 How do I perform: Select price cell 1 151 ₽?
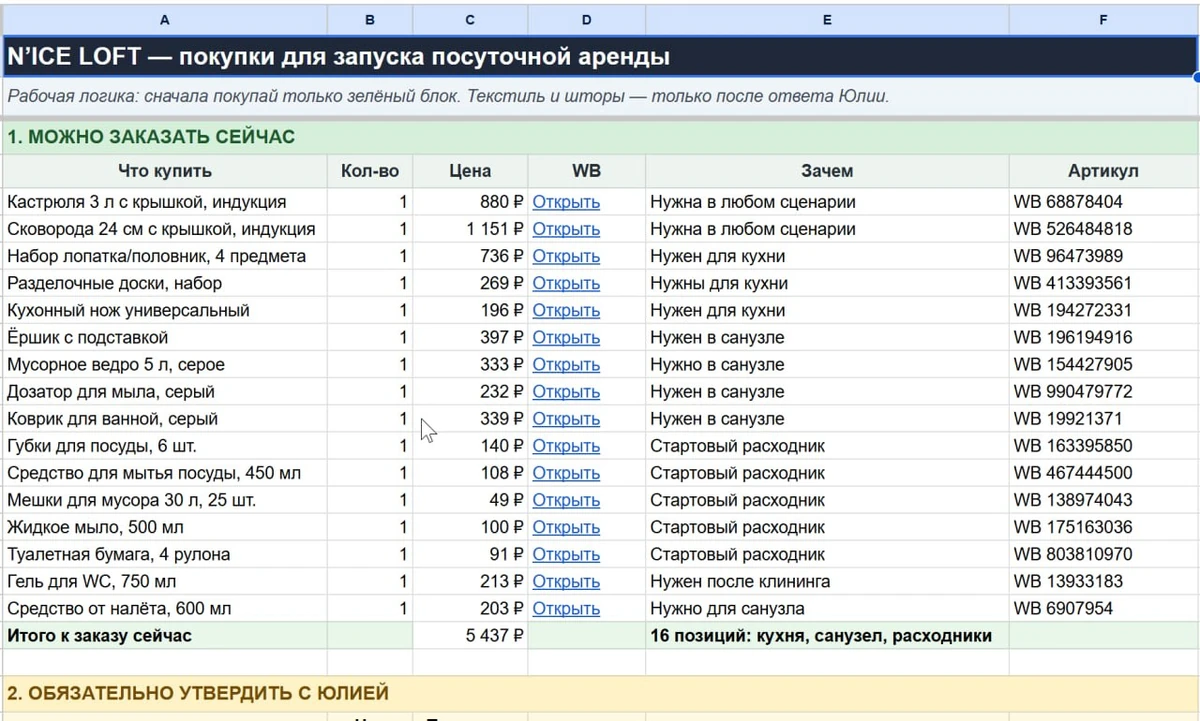[x=470, y=229]
